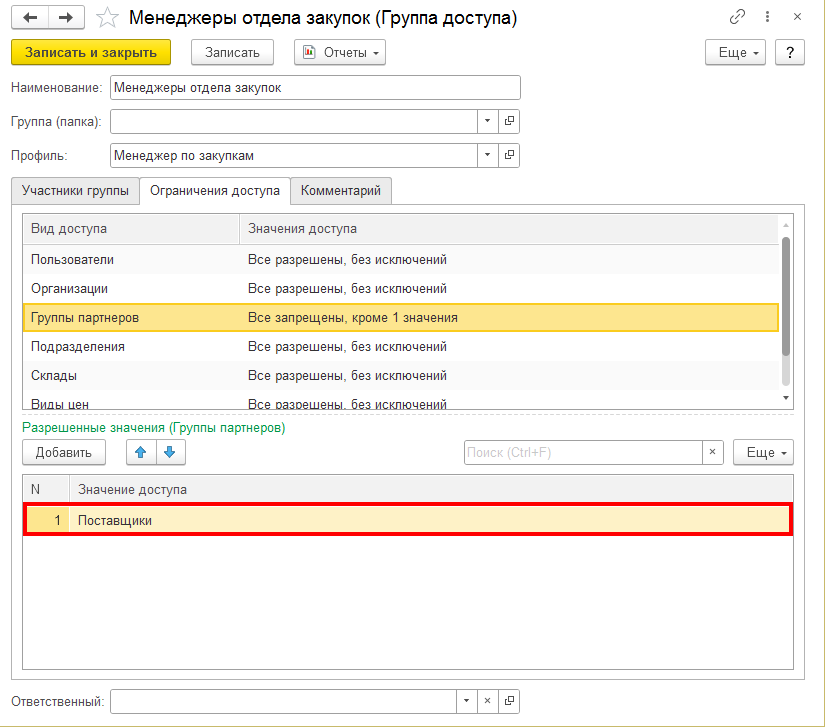The height and width of the screenshot is (727, 825).
Task: Open help with the question mark button
Action: [789, 53]
